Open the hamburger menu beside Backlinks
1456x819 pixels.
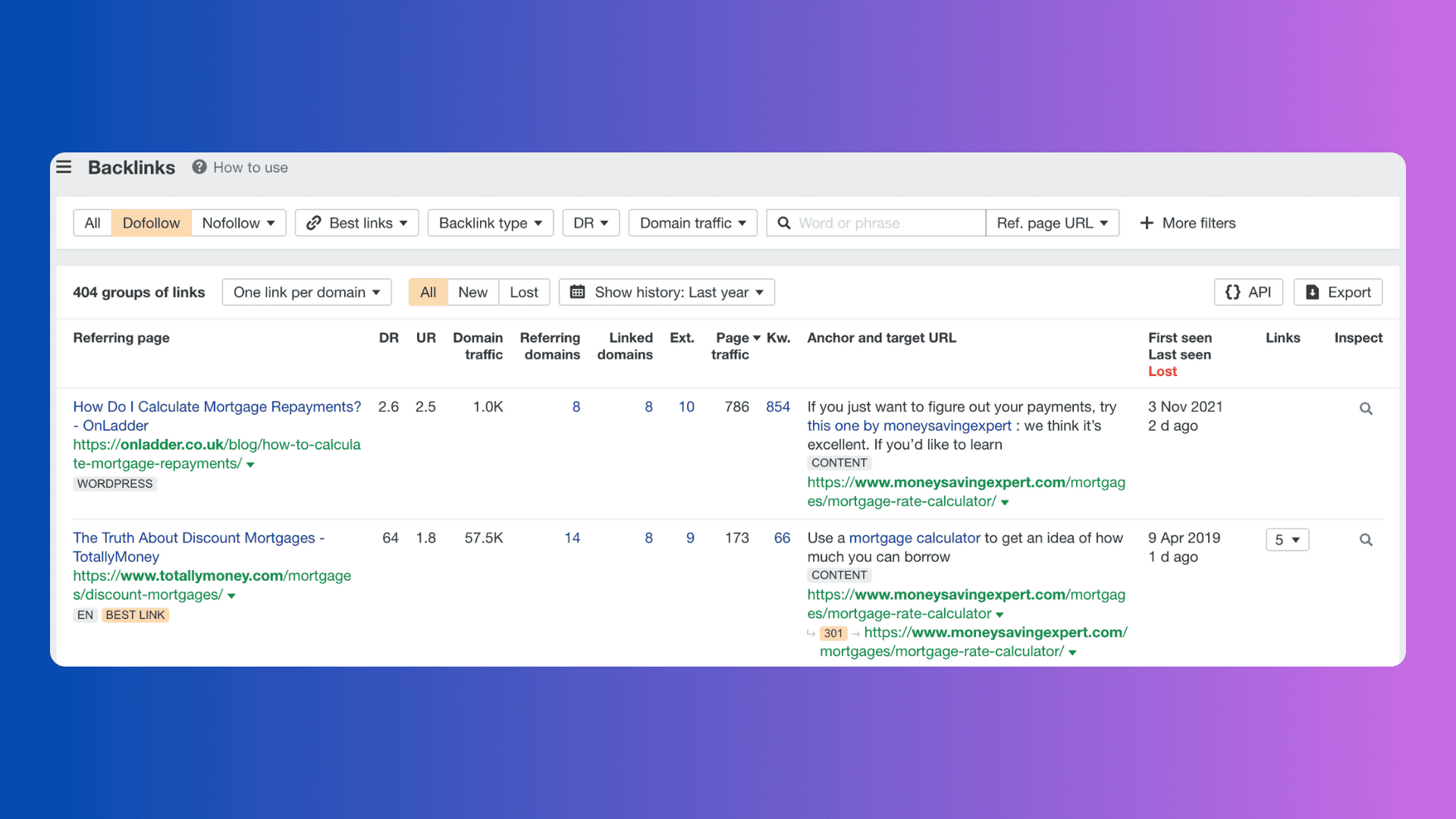click(x=64, y=167)
